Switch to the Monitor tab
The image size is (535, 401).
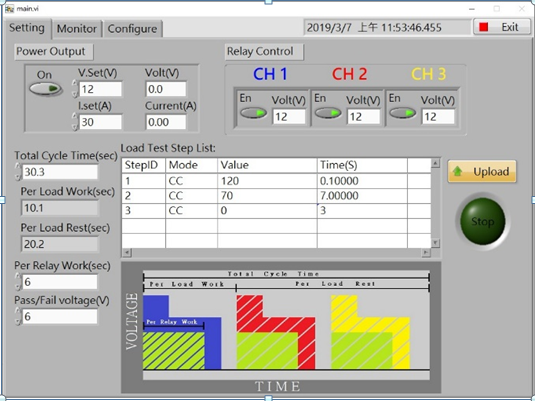coord(76,29)
